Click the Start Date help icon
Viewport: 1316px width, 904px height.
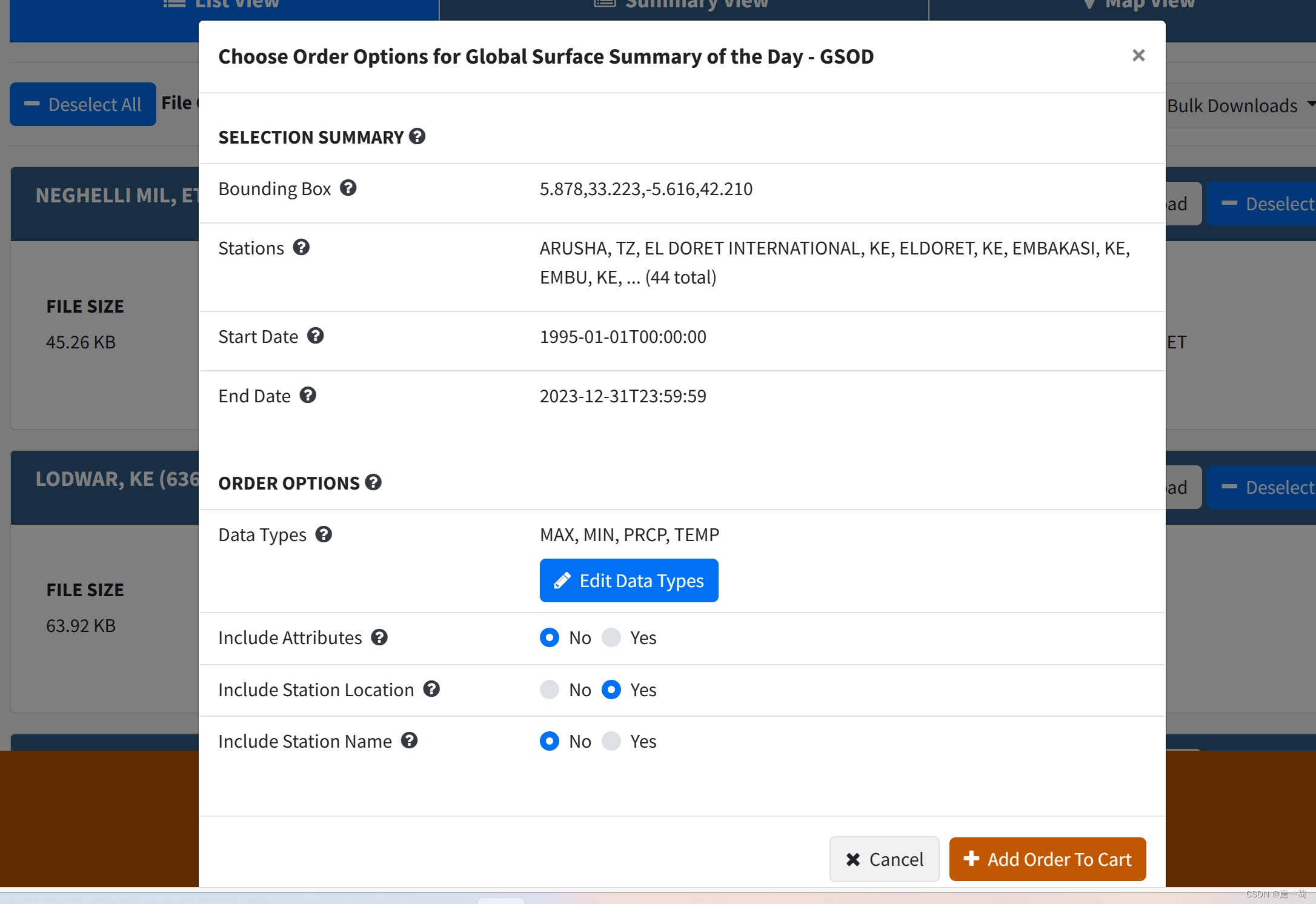(x=315, y=336)
